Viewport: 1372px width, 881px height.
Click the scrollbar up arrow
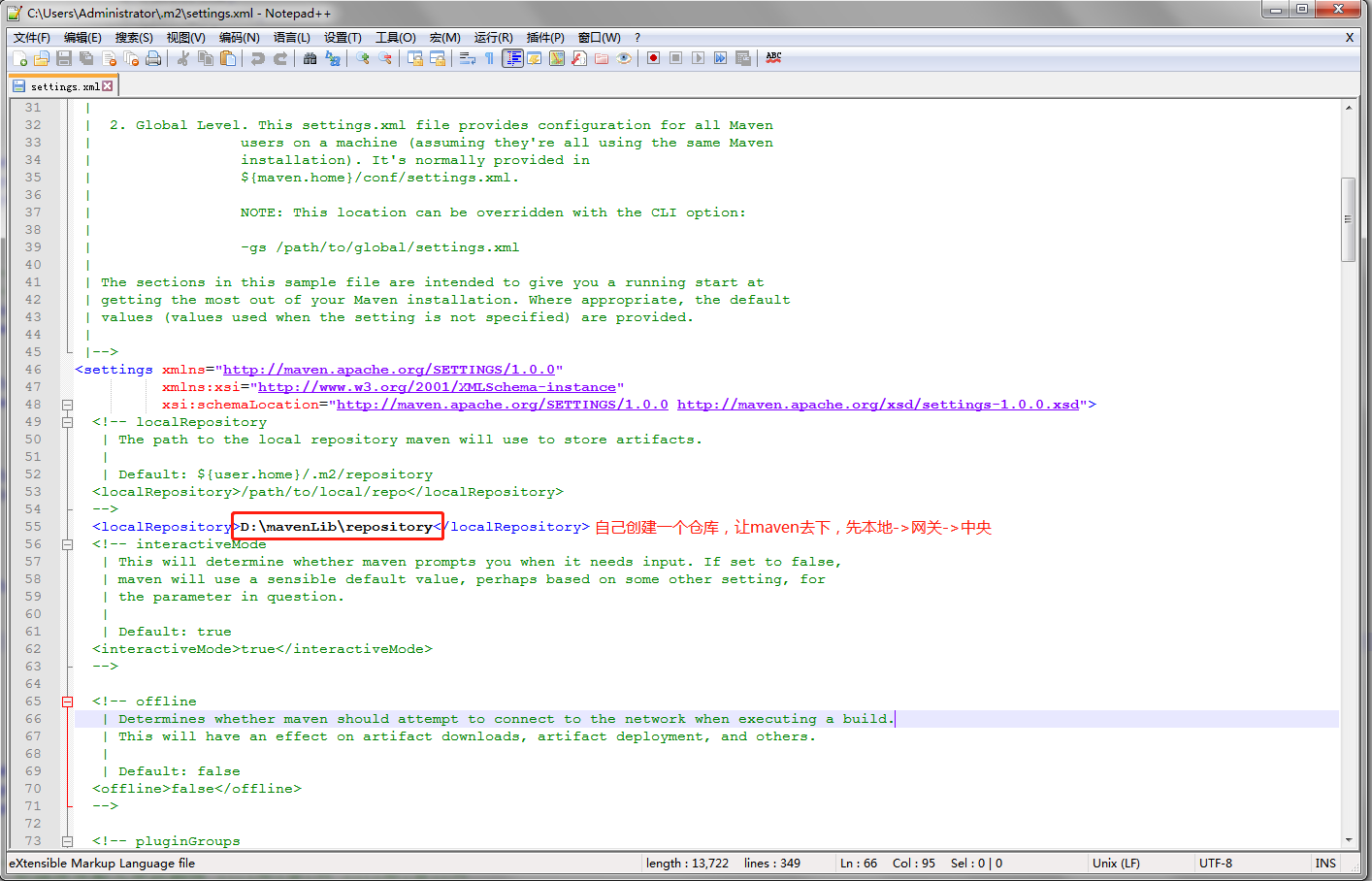(x=1349, y=108)
